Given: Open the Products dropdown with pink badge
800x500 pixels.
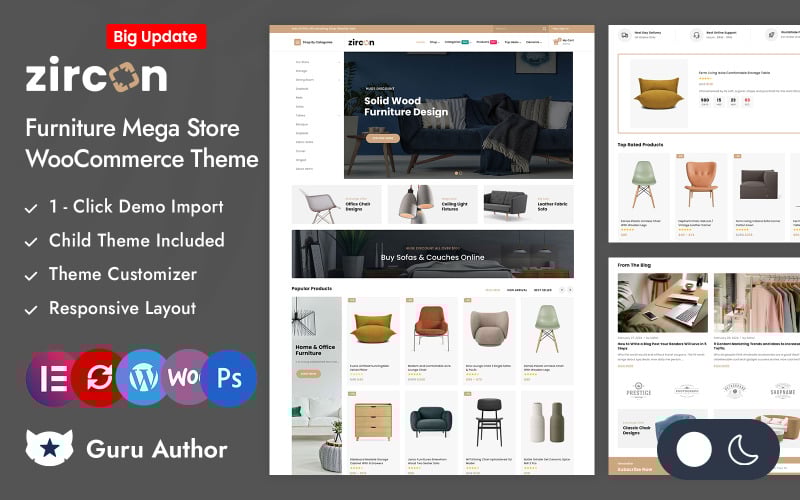Looking at the screenshot, I should (x=487, y=42).
